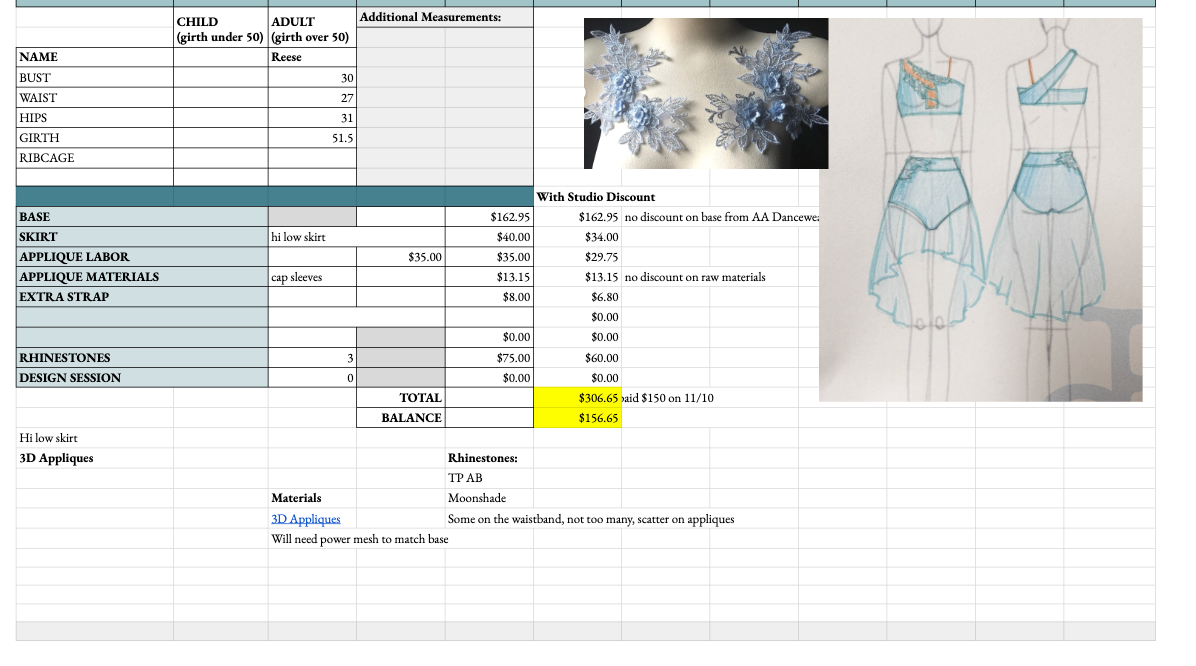This screenshot has height=666, width=1196.
Task: Select the APPLIQUE MATERIALS label cell
Action: pyautogui.click(x=142, y=277)
